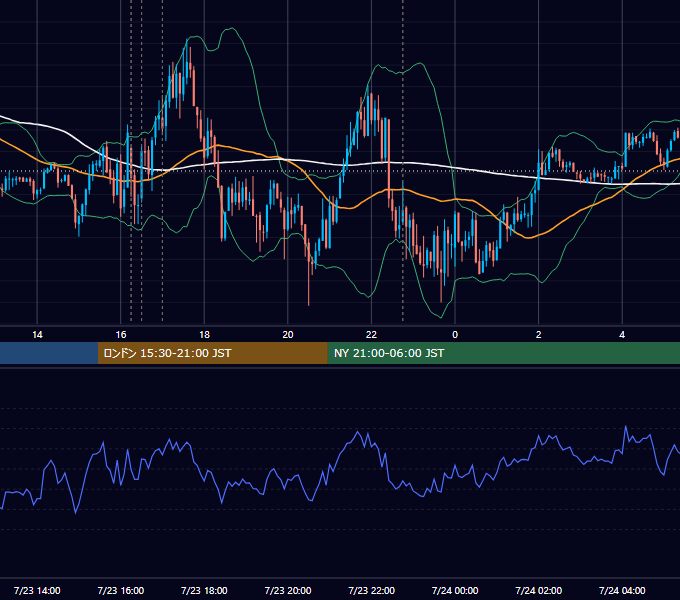The width and height of the screenshot is (680, 600).
Task: Click the 7/23 14:00 date label
Action: (x=37, y=590)
